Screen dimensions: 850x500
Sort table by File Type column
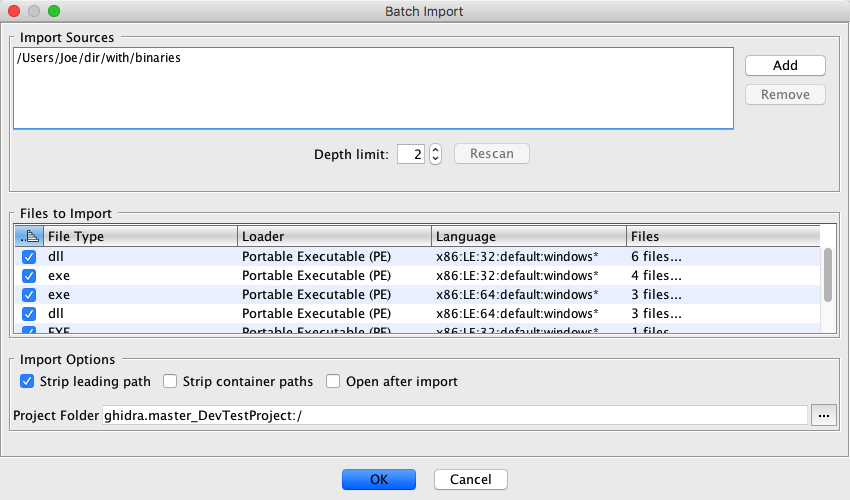pyautogui.click(x=140, y=237)
